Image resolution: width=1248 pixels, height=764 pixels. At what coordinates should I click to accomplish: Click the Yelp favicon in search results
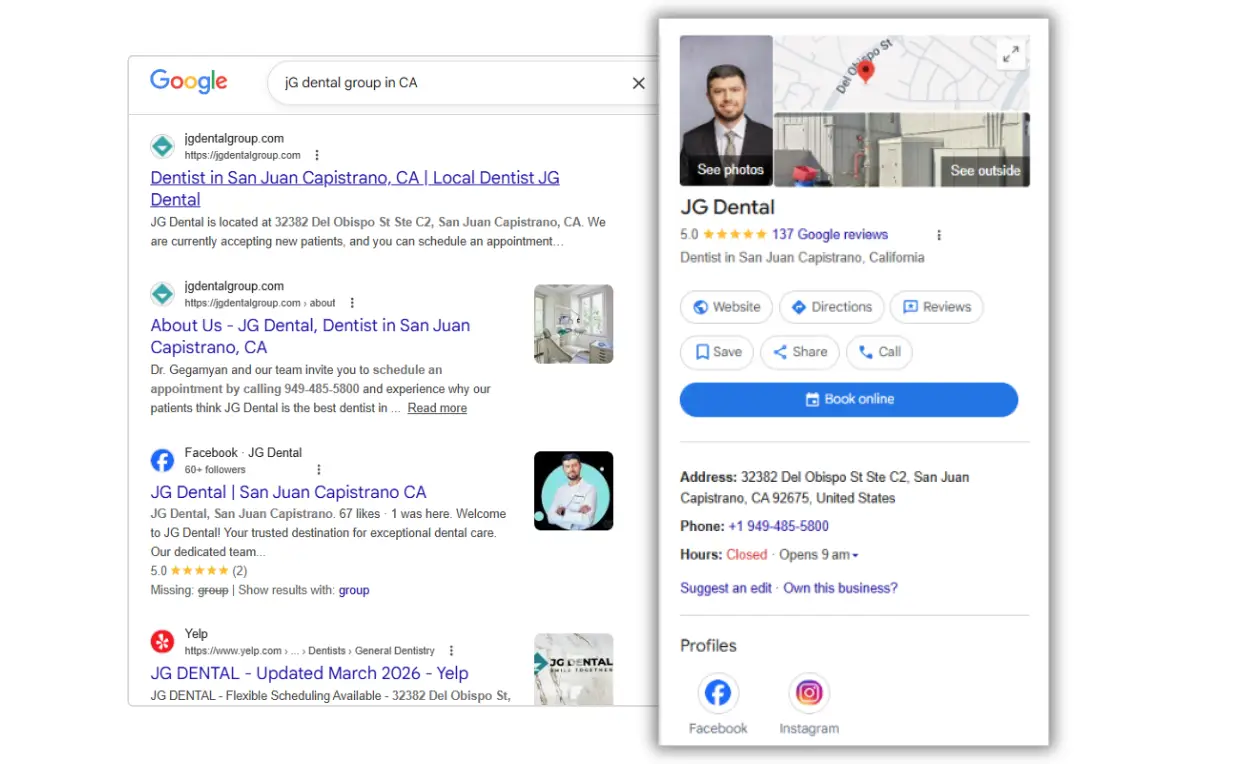(x=162, y=641)
